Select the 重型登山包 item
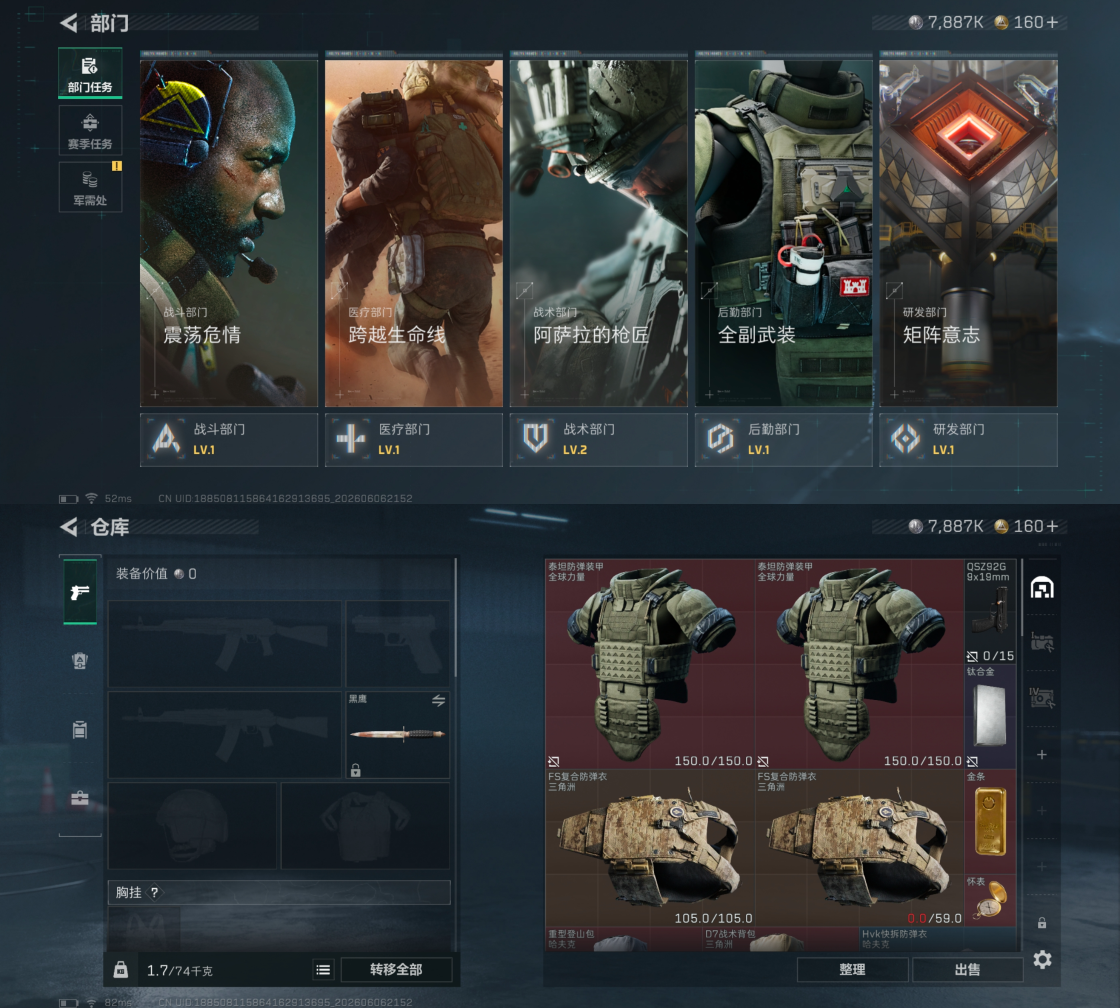Screen dimensions: 1120x1008 coord(624,939)
